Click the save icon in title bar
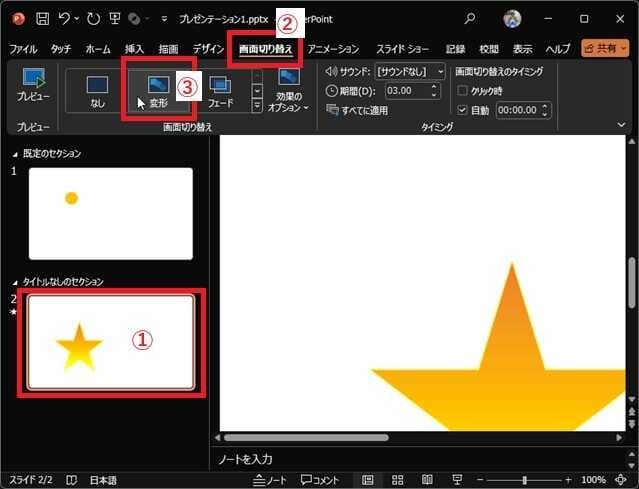639x489 pixels. [42, 19]
